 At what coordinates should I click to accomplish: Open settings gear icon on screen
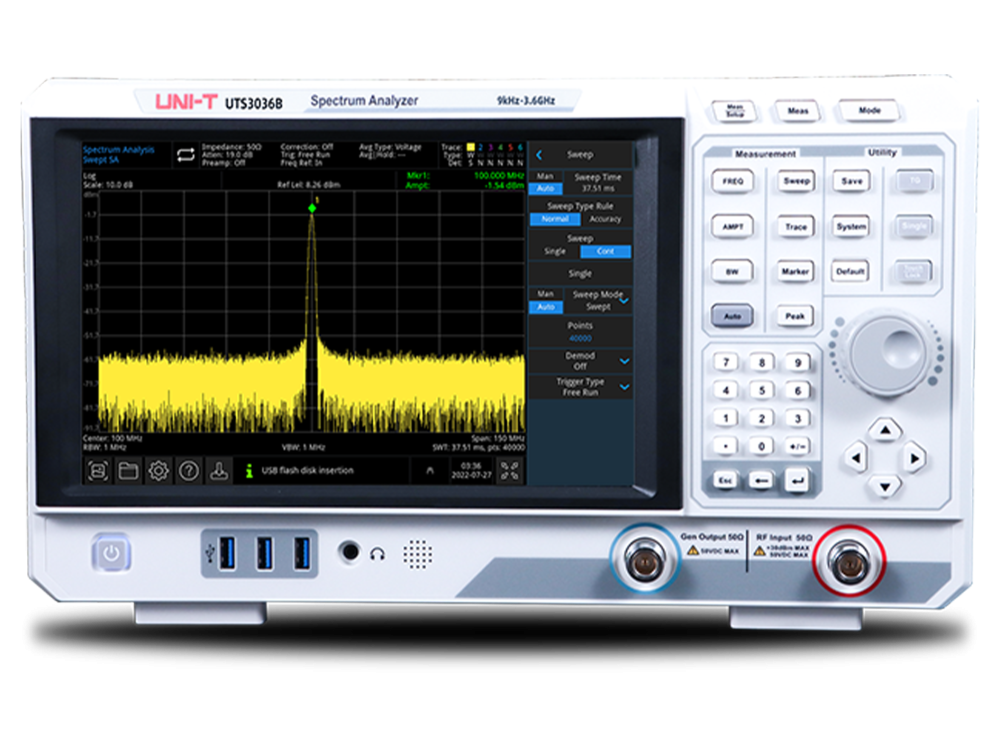point(158,471)
